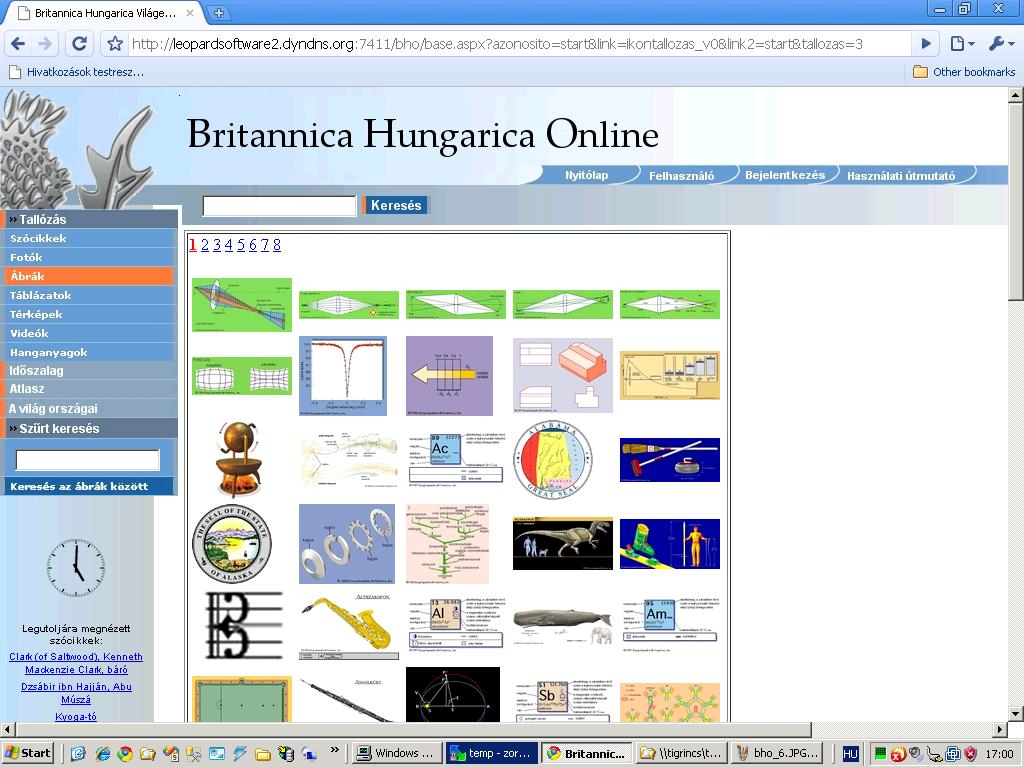Screen dimensions: 1024x768
Task: Click the HU language indicator
Action: (850, 754)
